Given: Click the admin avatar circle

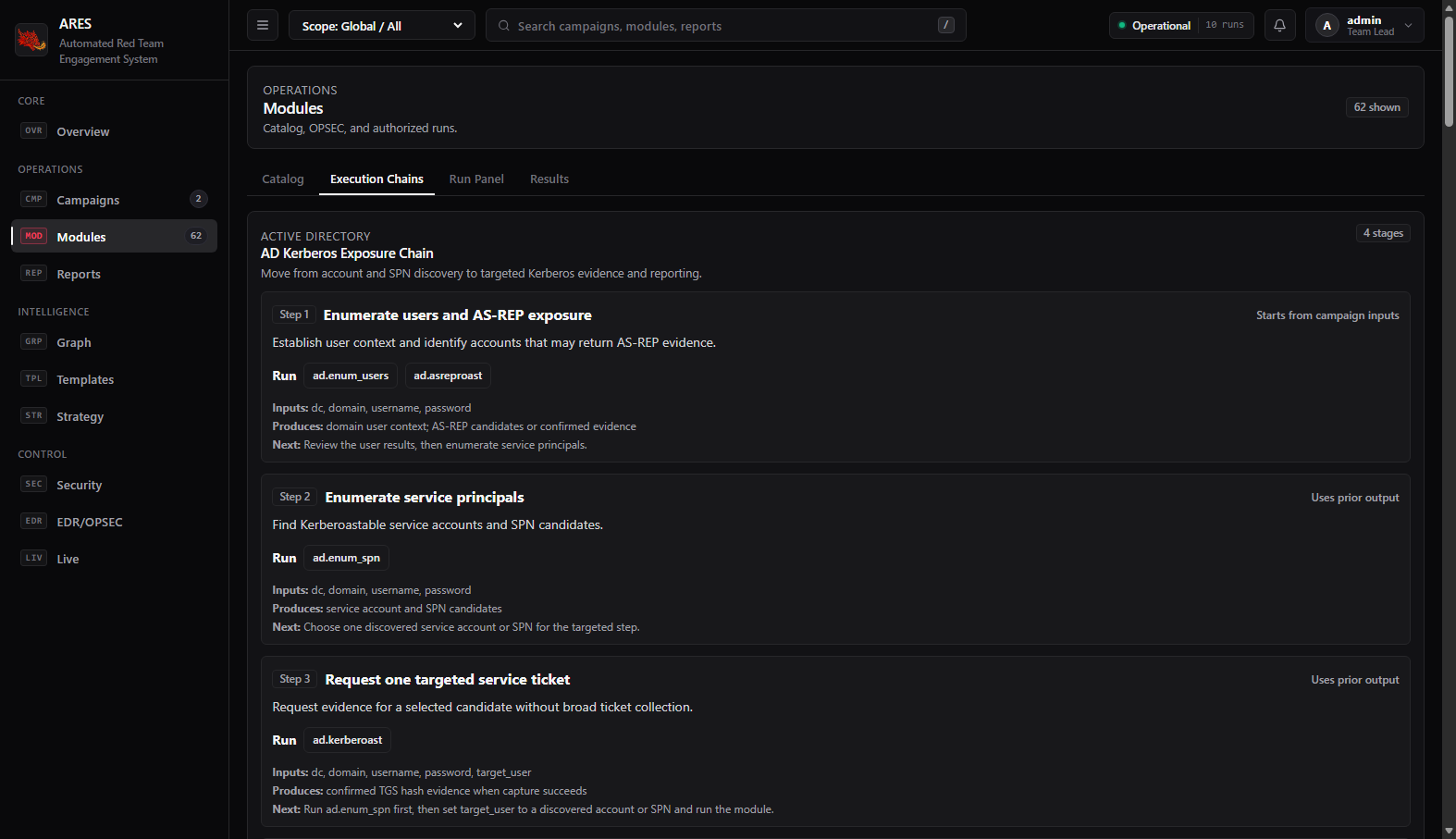Looking at the screenshot, I should point(1327,25).
